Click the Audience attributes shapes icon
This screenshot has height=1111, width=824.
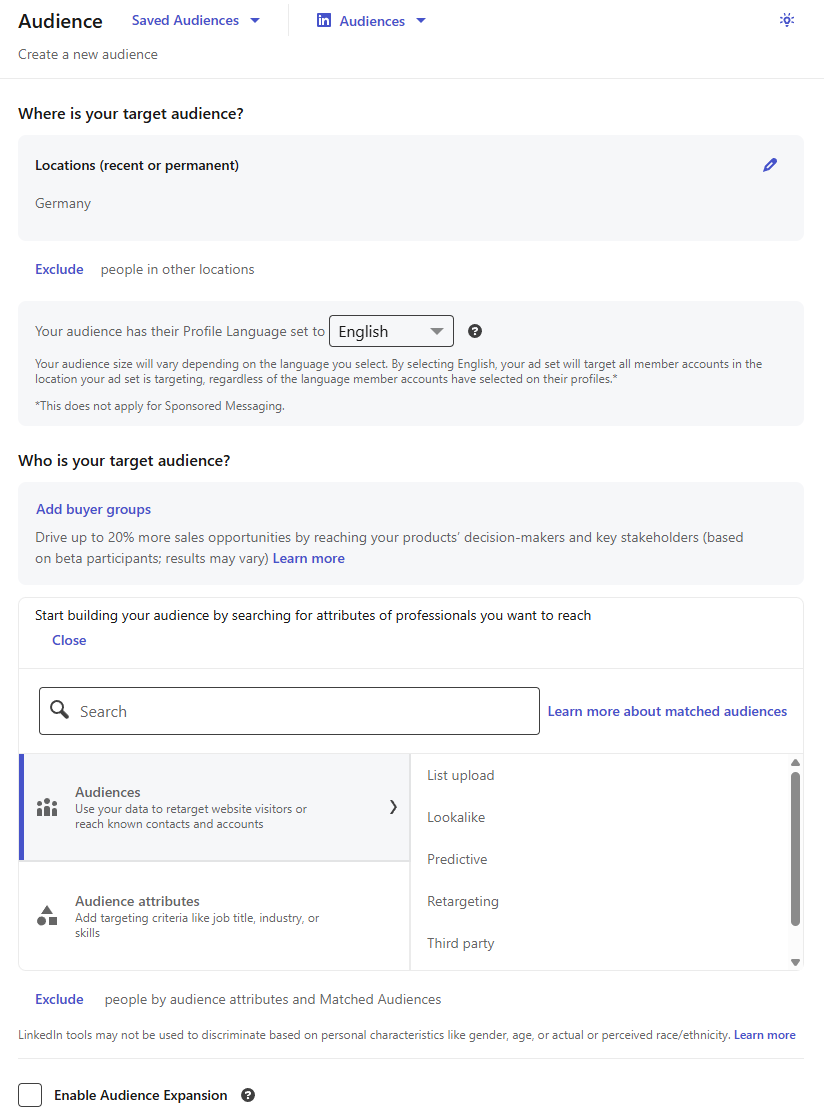[x=47, y=915]
